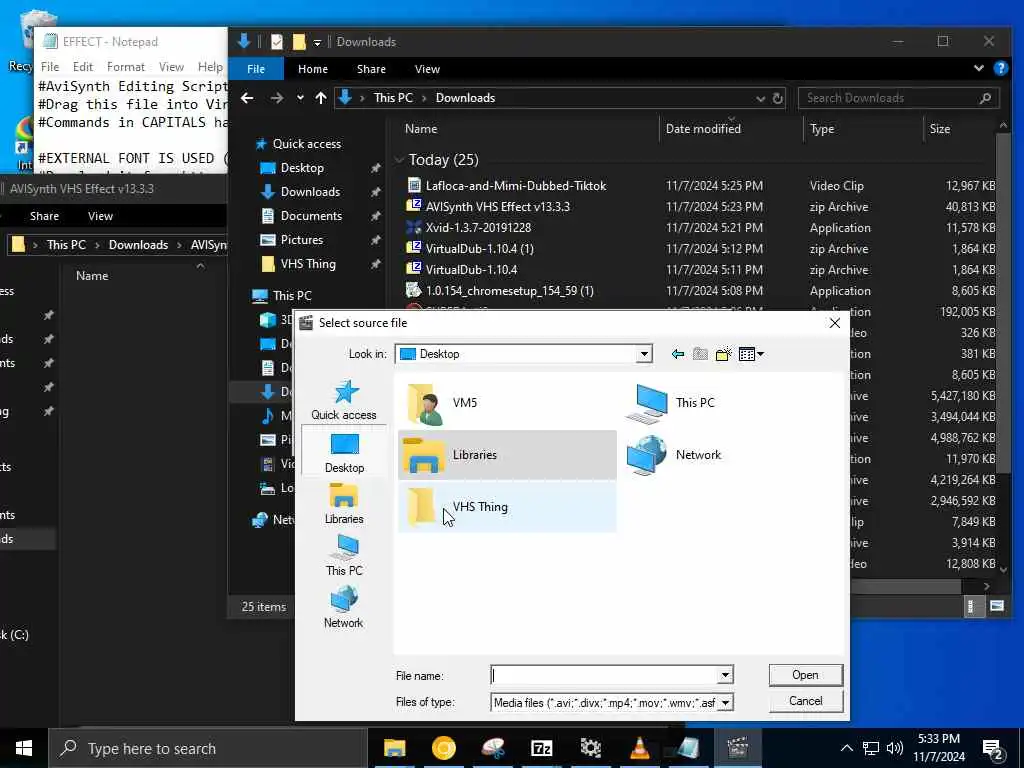Viewport: 1024px width, 768px height.
Task: Refresh the Downloads folder
Action: click(777, 99)
